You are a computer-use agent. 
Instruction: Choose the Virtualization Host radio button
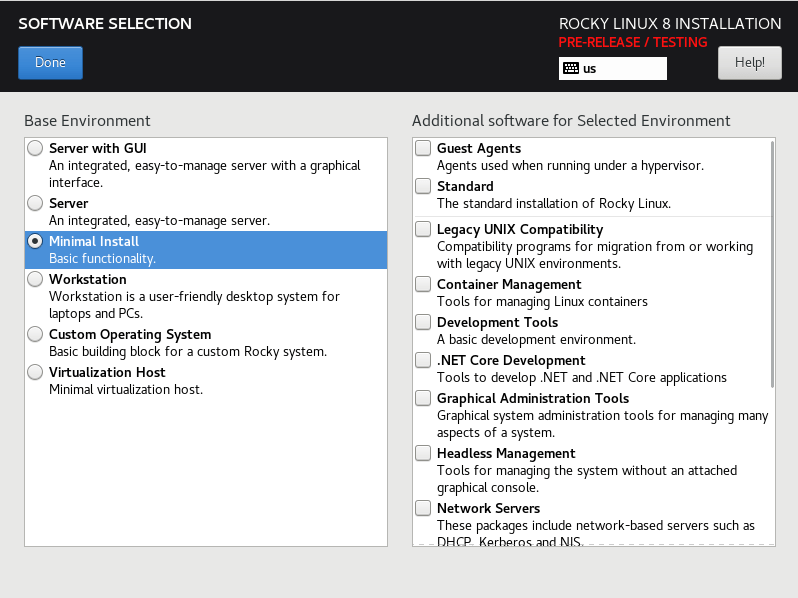(35, 372)
